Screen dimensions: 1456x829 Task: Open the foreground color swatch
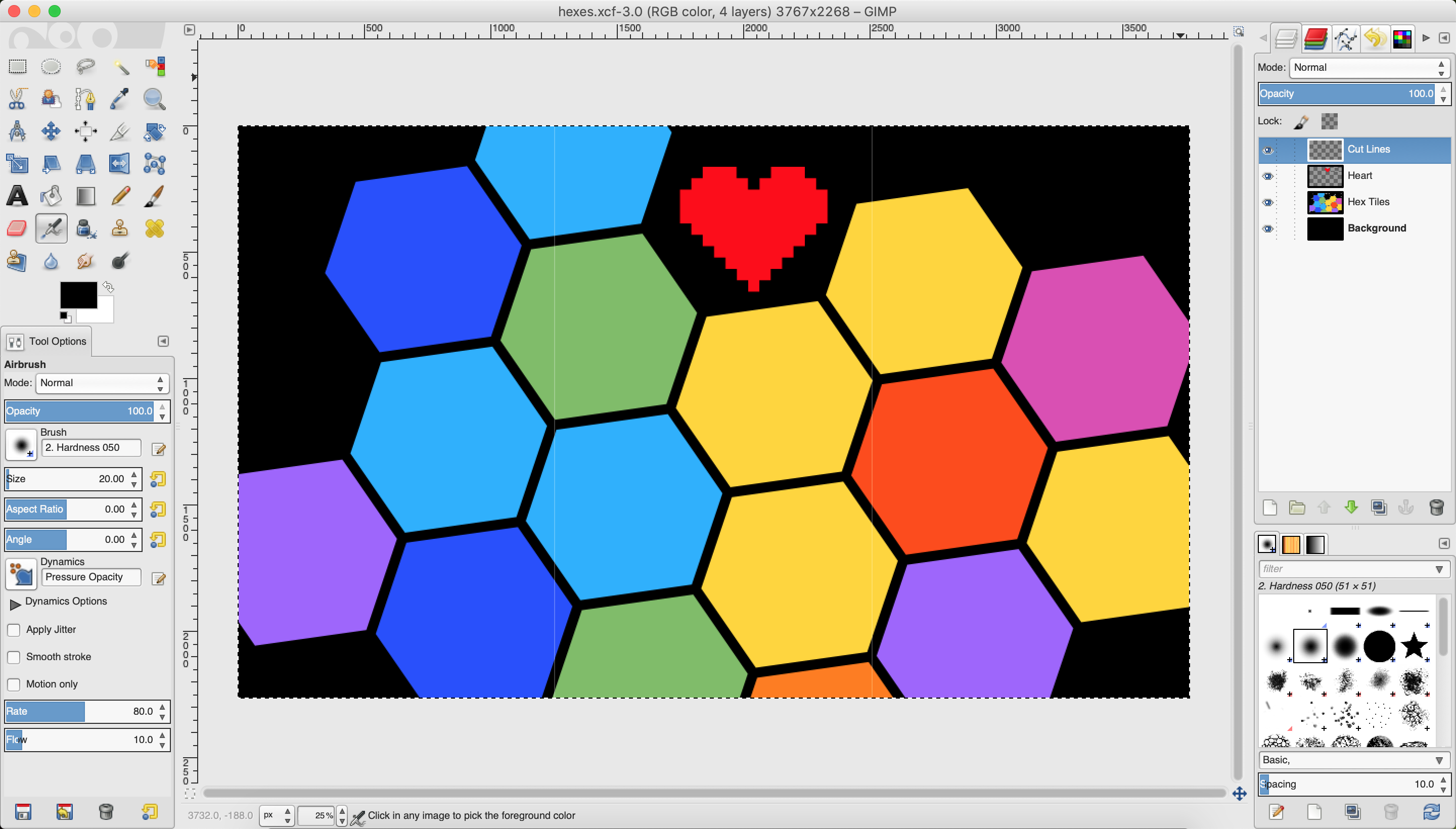[78, 295]
